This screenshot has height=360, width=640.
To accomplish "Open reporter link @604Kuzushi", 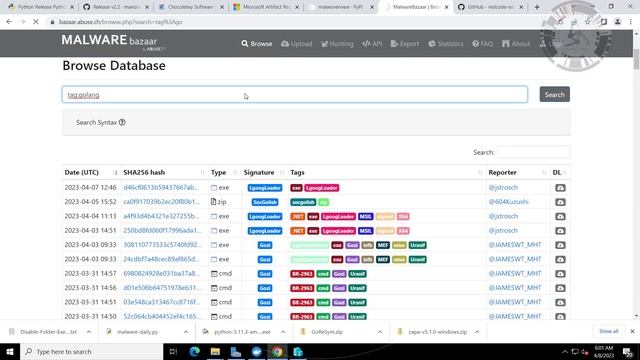I will click(508, 202).
